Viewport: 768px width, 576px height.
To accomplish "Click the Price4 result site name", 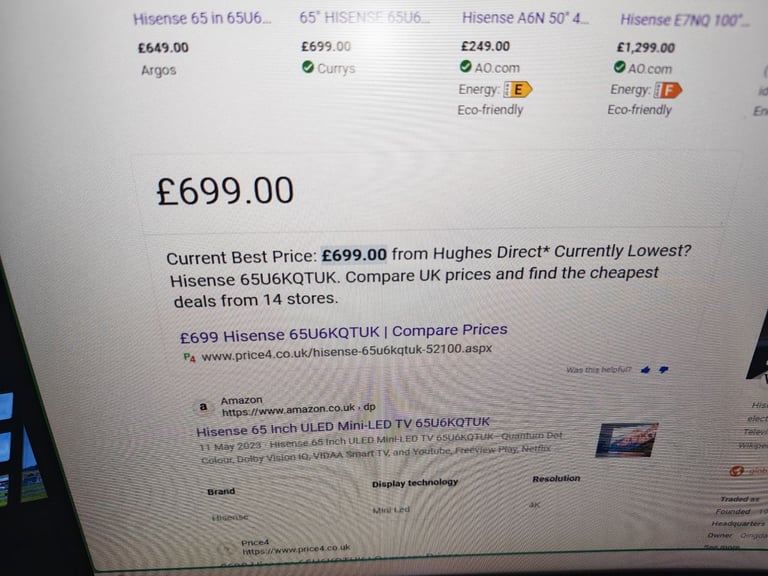I will click(255, 542).
